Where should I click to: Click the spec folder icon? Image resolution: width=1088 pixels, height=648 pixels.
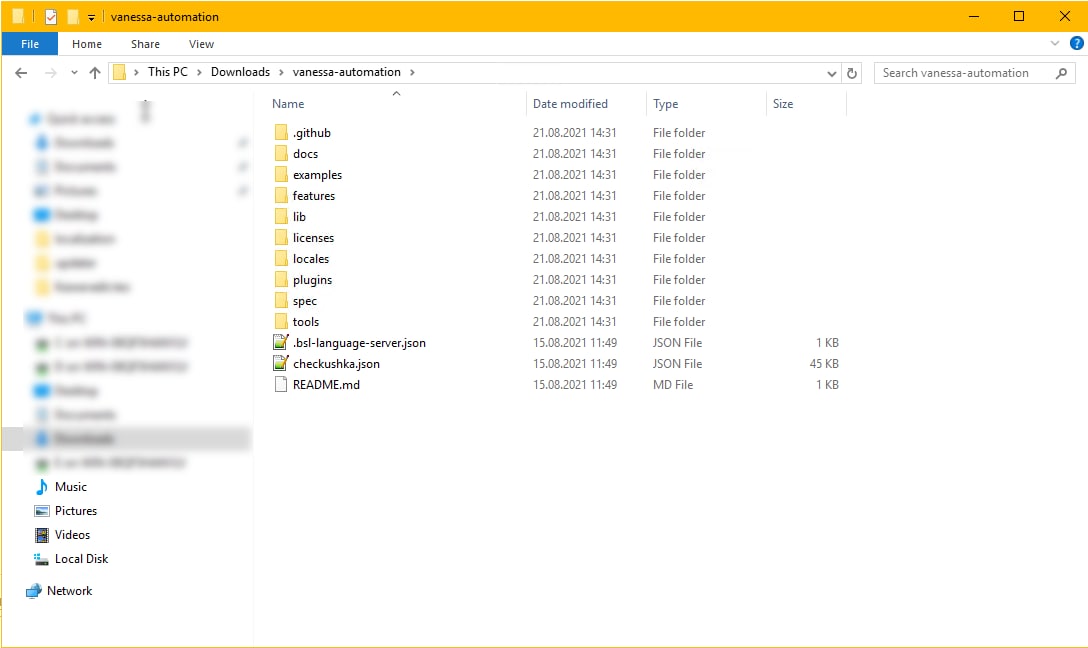(x=281, y=300)
